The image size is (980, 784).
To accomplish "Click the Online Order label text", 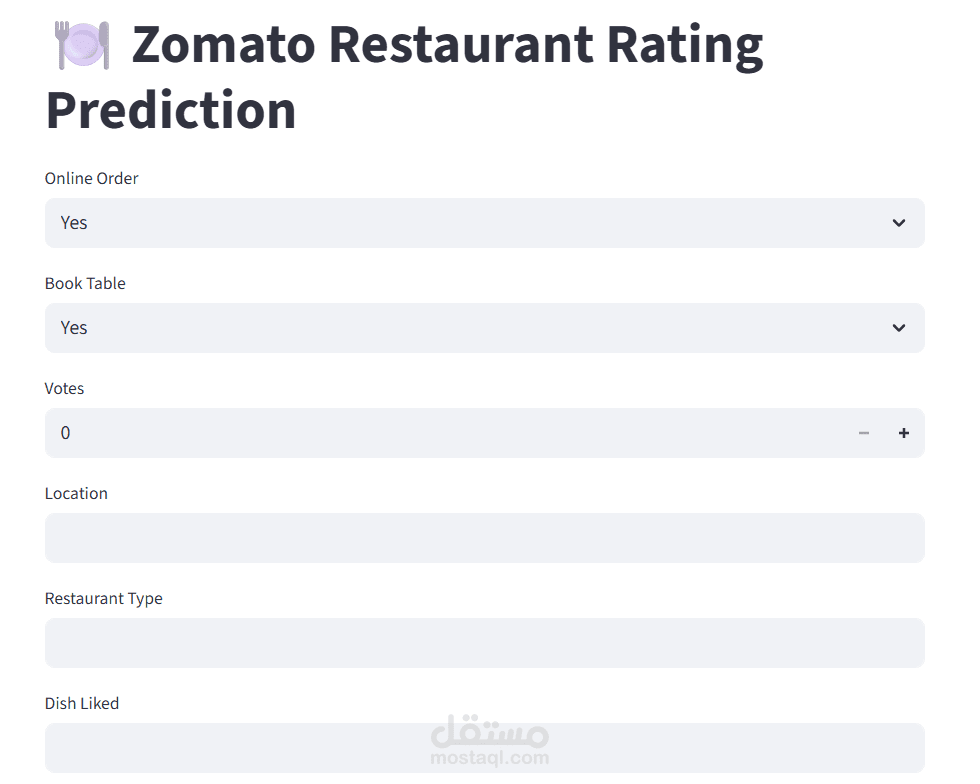I will pyautogui.click(x=91, y=178).
